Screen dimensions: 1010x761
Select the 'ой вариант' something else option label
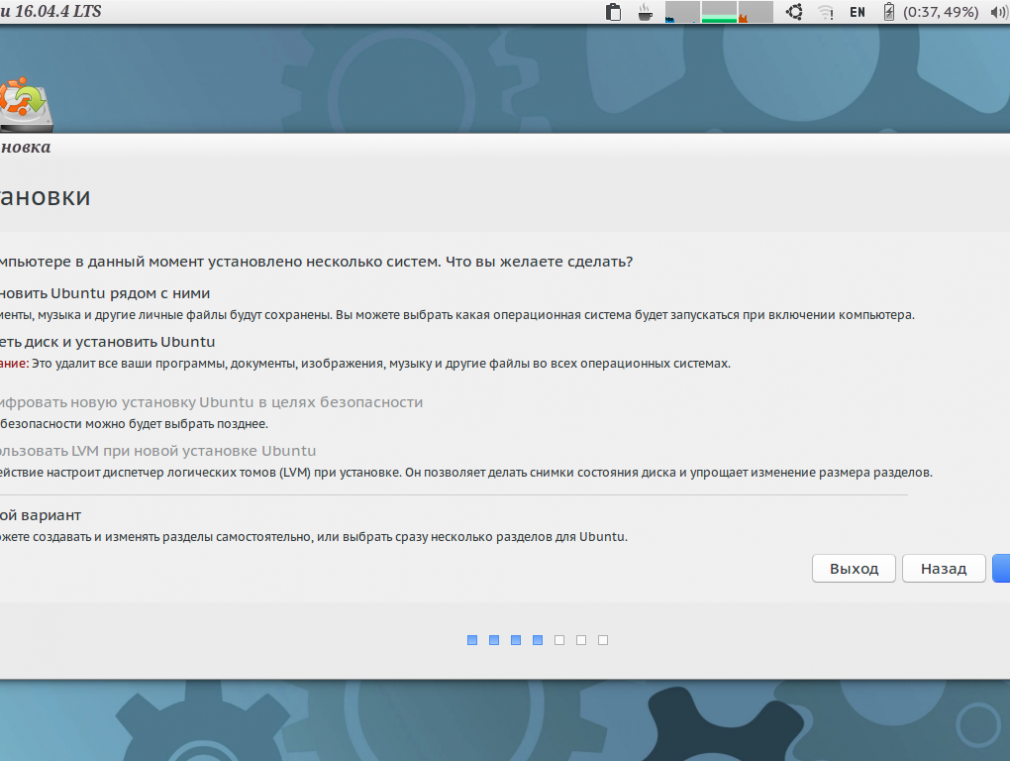pos(41,515)
